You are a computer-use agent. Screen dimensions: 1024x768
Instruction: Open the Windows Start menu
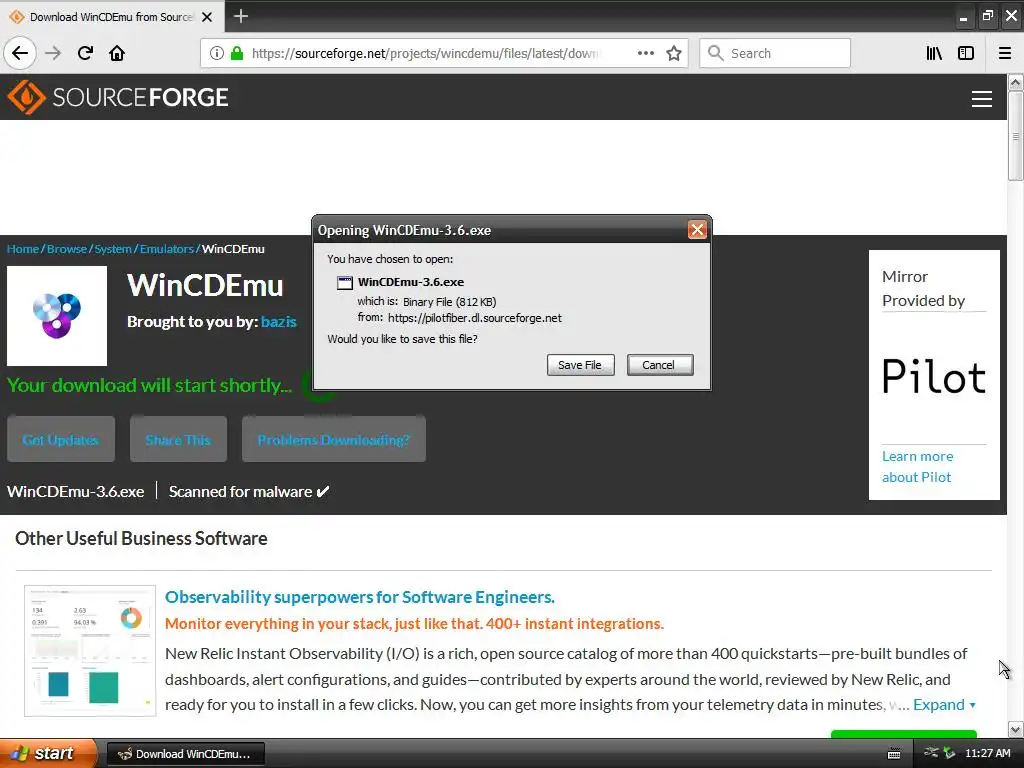pyautogui.click(x=48, y=753)
